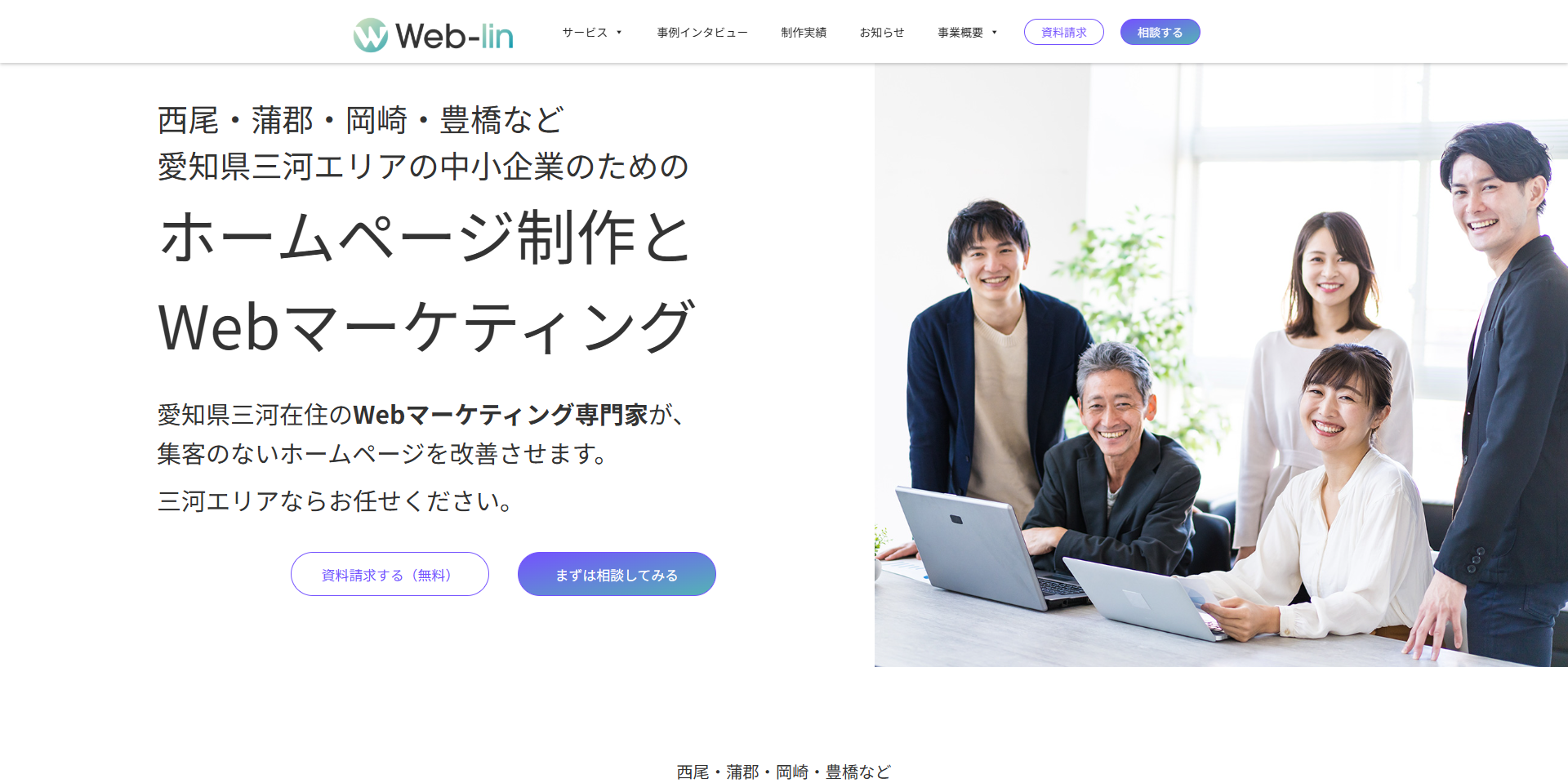The height and width of the screenshot is (783, 1568).
Task: Click まずは相談してみる gradient button
Action: [617, 574]
